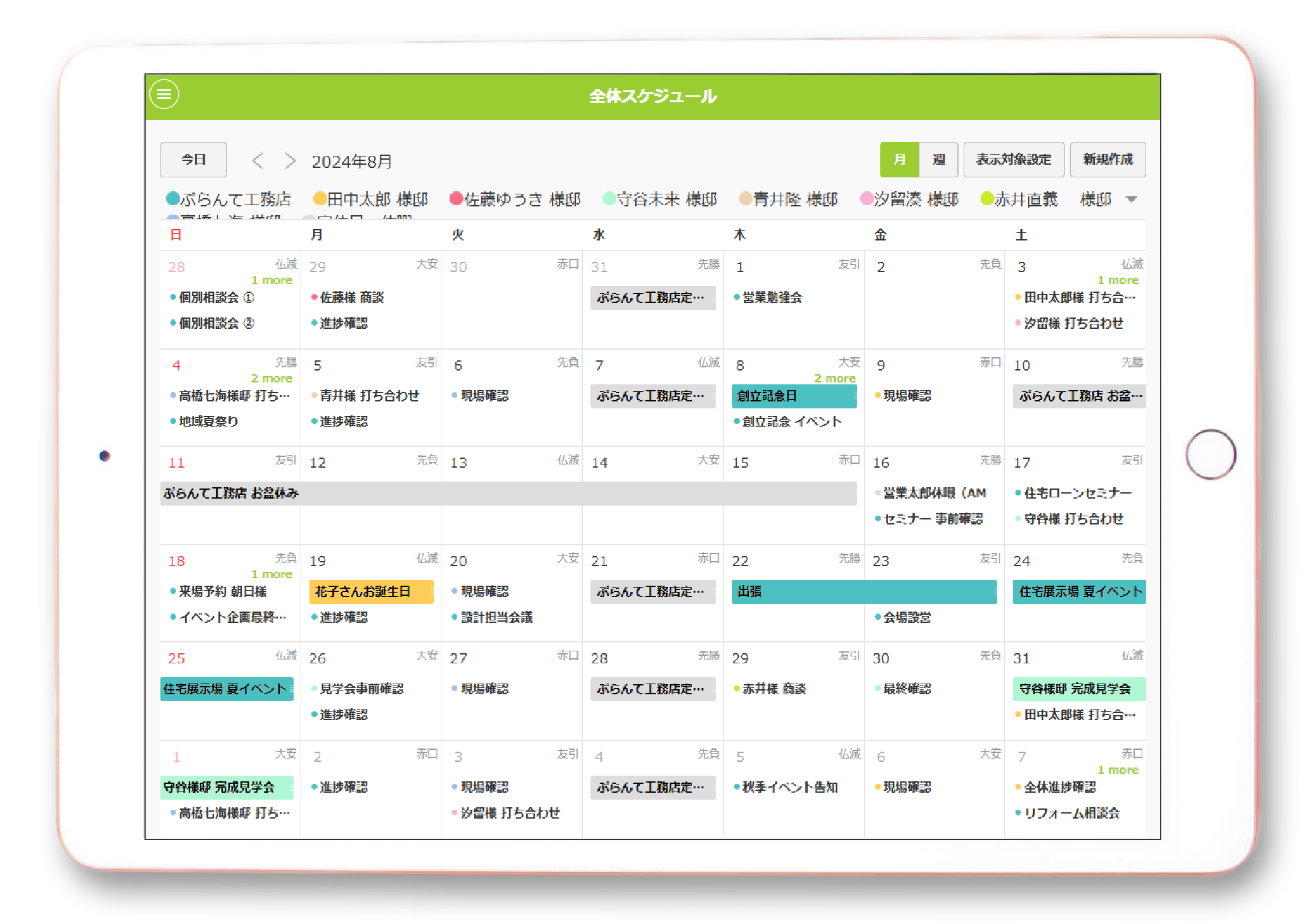
Task: Open 表示対象設定 settings
Action: coord(1013,160)
